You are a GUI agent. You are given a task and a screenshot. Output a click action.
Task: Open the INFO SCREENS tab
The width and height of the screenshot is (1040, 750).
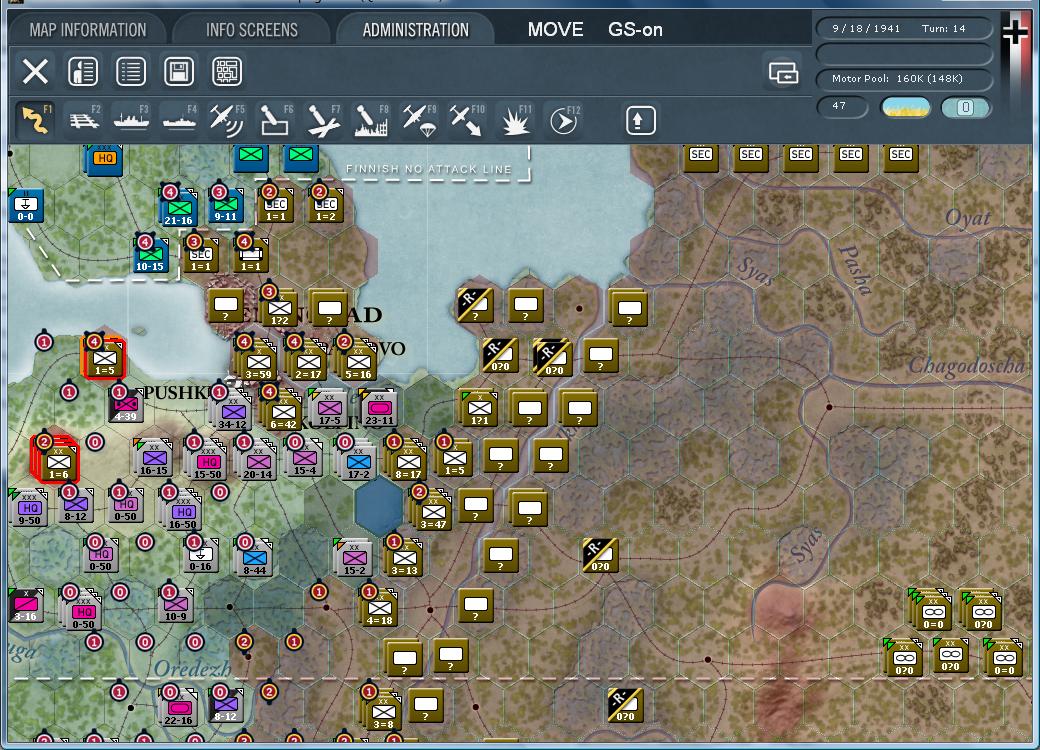click(250, 29)
